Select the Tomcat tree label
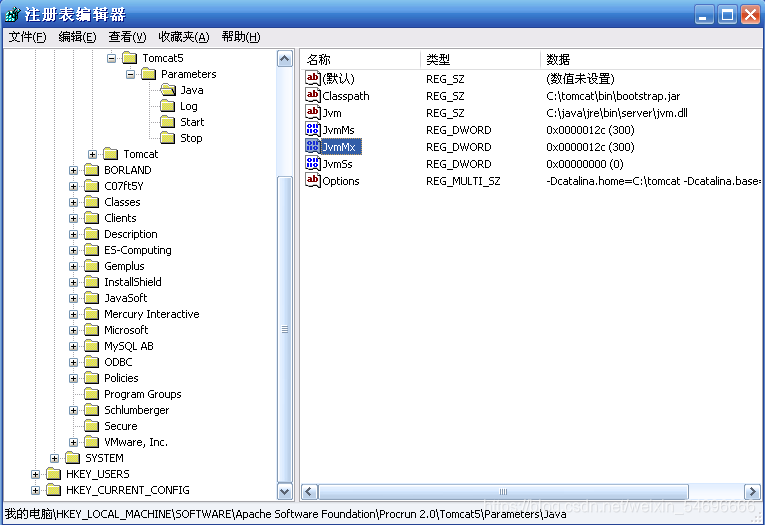Viewport: 765px width, 525px height. [x=141, y=154]
